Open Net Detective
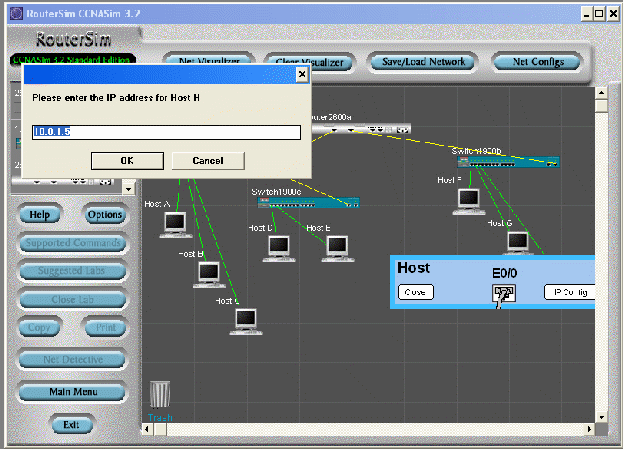 pos(73,360)
